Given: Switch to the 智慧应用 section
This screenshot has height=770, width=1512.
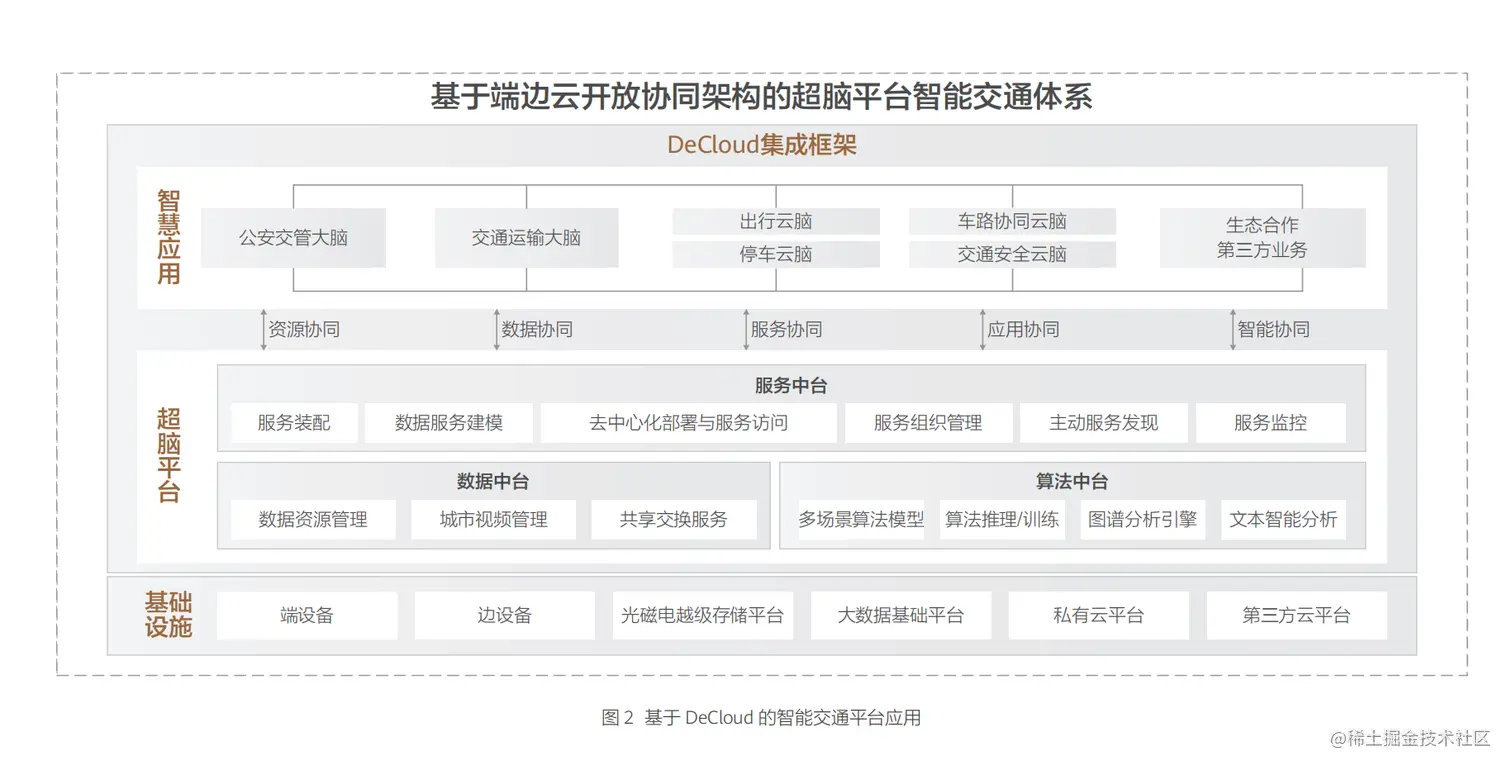Looking at the screenshot, I should click(x=168, y=238).
